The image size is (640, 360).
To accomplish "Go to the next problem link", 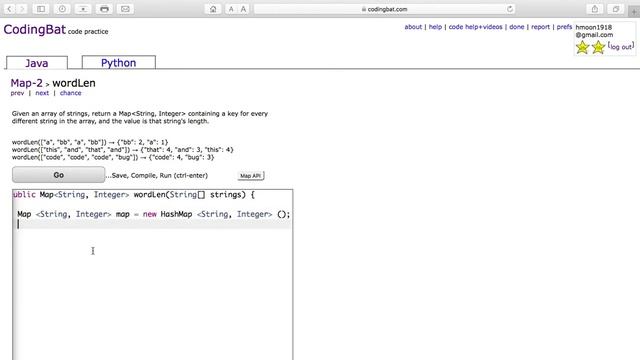I will click(x=42, y=93).
